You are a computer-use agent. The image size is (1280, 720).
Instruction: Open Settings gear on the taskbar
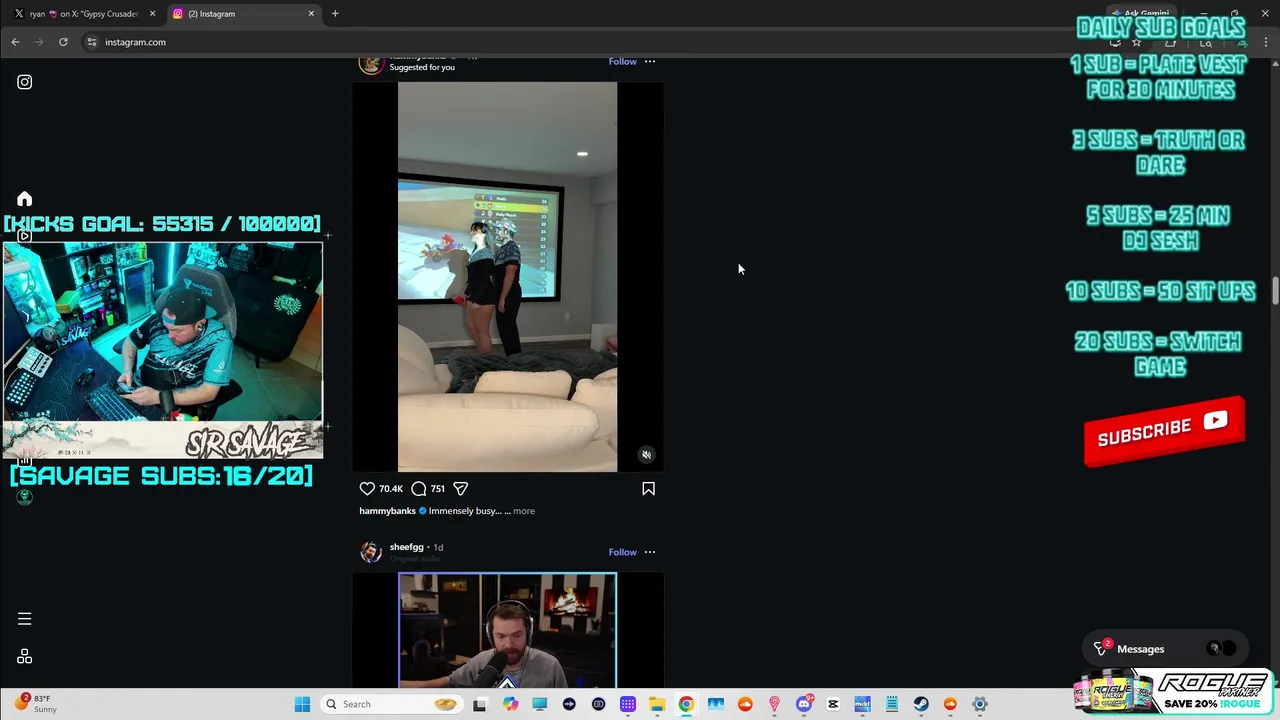[x=980, y=704]
